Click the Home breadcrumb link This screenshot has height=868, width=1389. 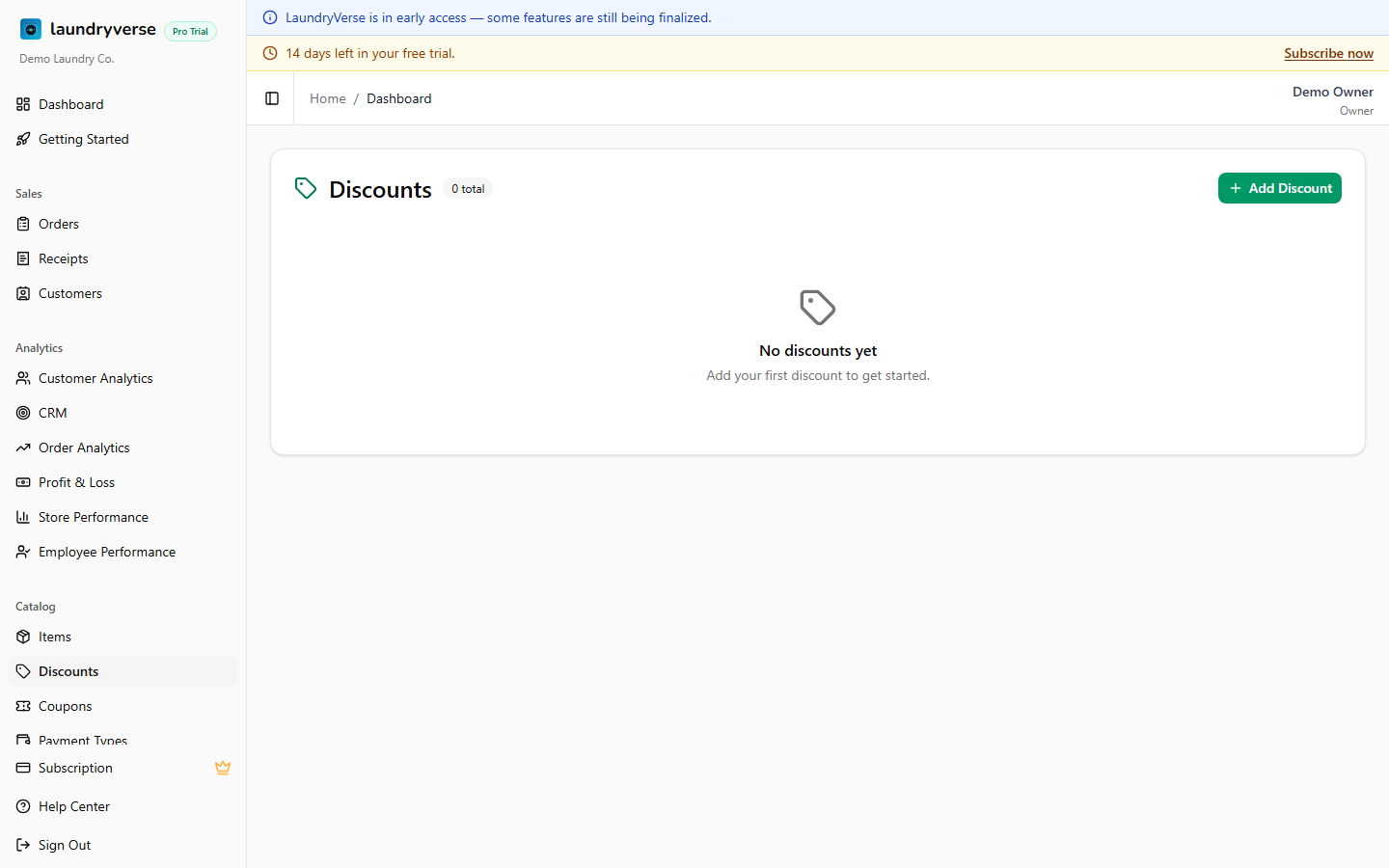point(328,98)
